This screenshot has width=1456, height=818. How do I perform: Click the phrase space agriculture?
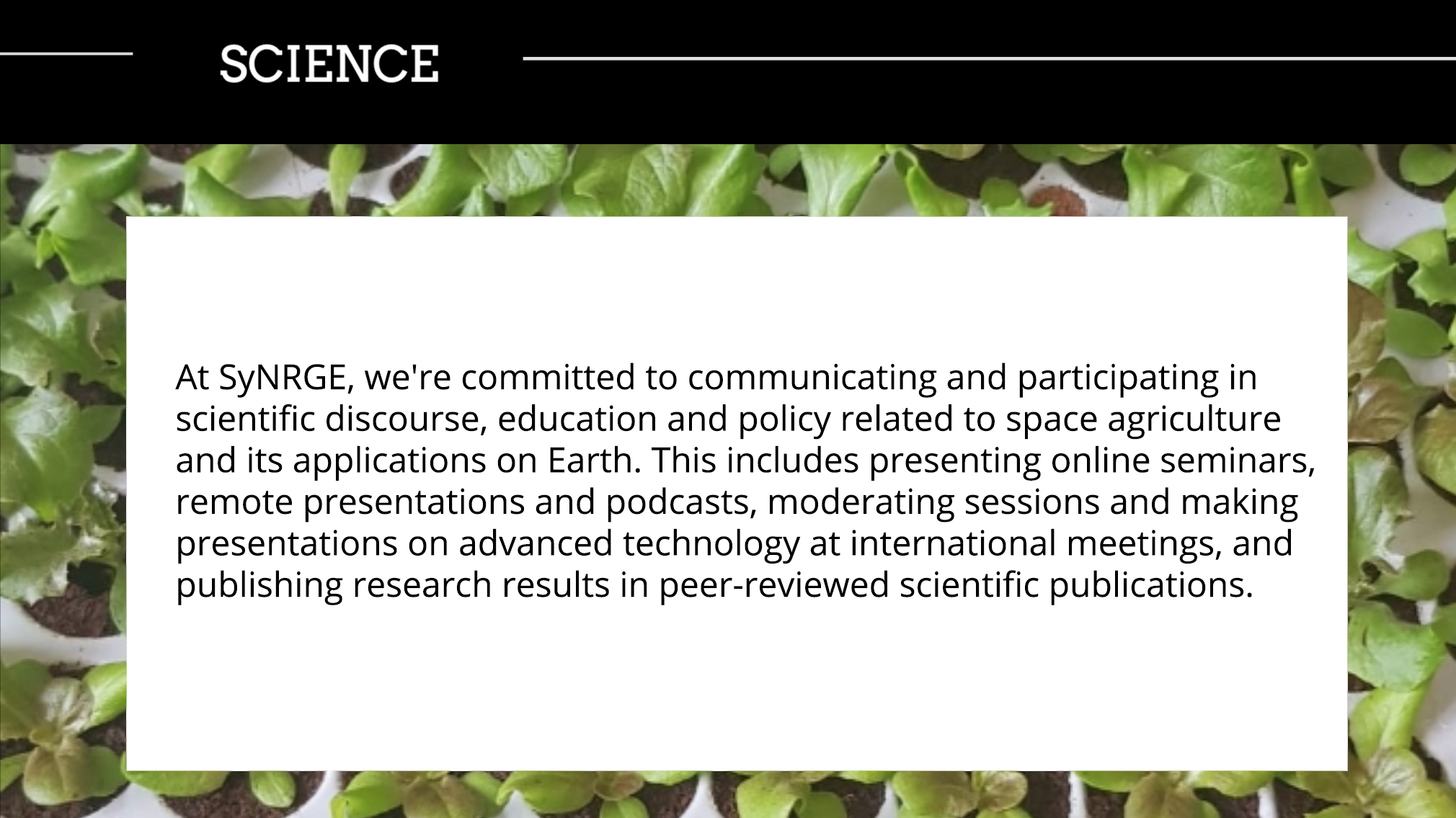tap(1143, 419)
